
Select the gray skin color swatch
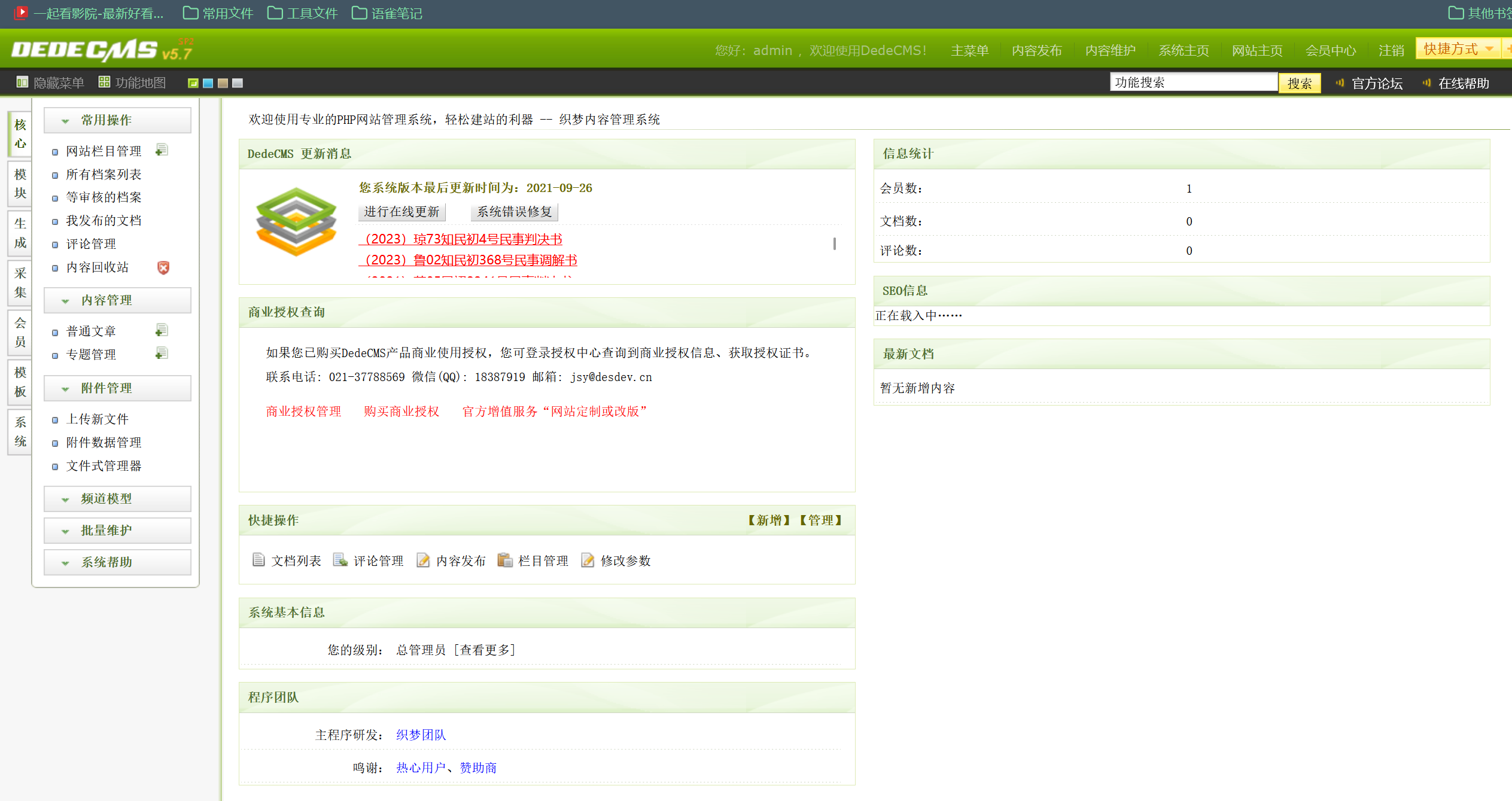[x=238, y=83]
